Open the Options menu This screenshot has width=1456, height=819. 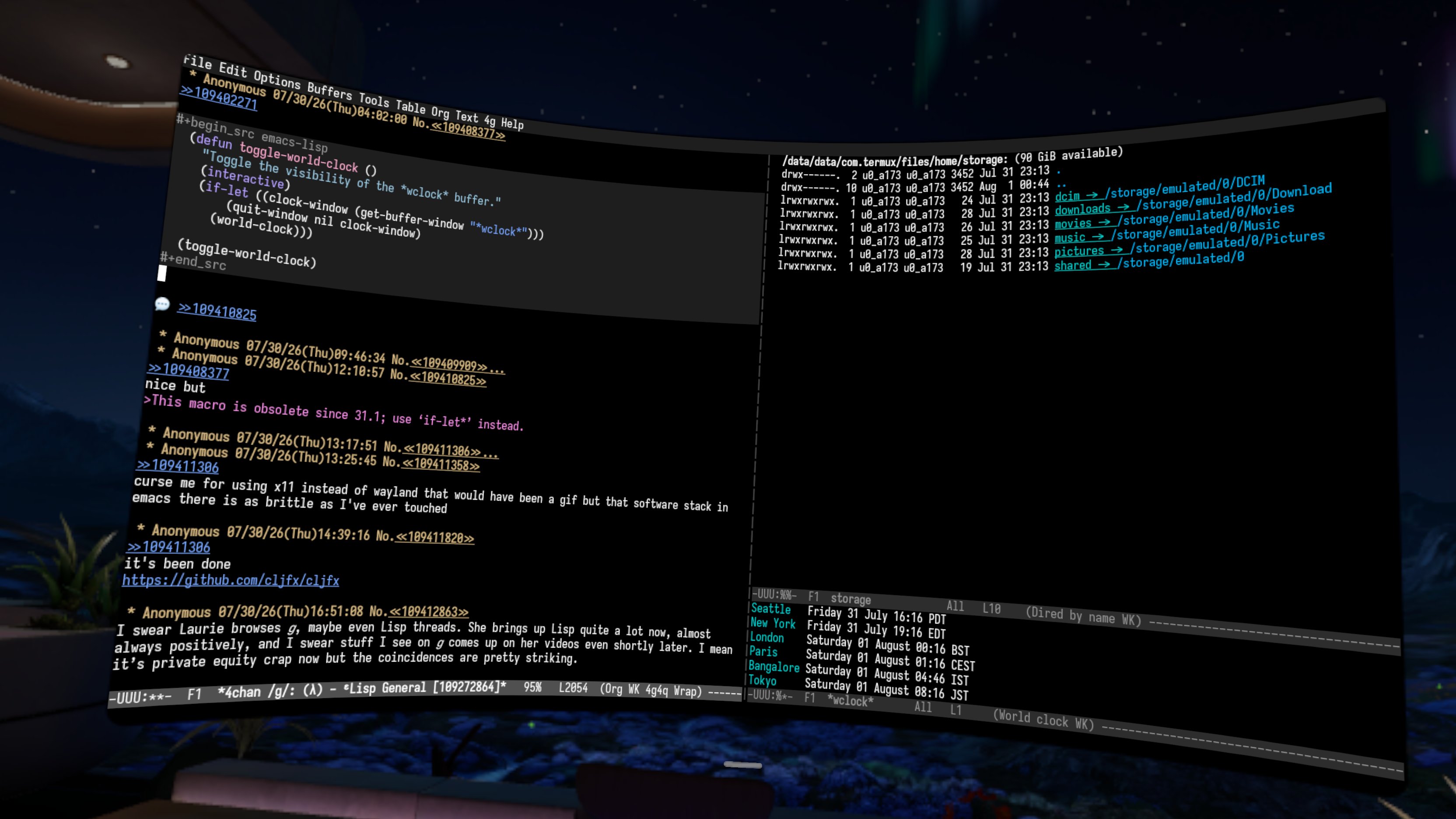pos(277,80)
